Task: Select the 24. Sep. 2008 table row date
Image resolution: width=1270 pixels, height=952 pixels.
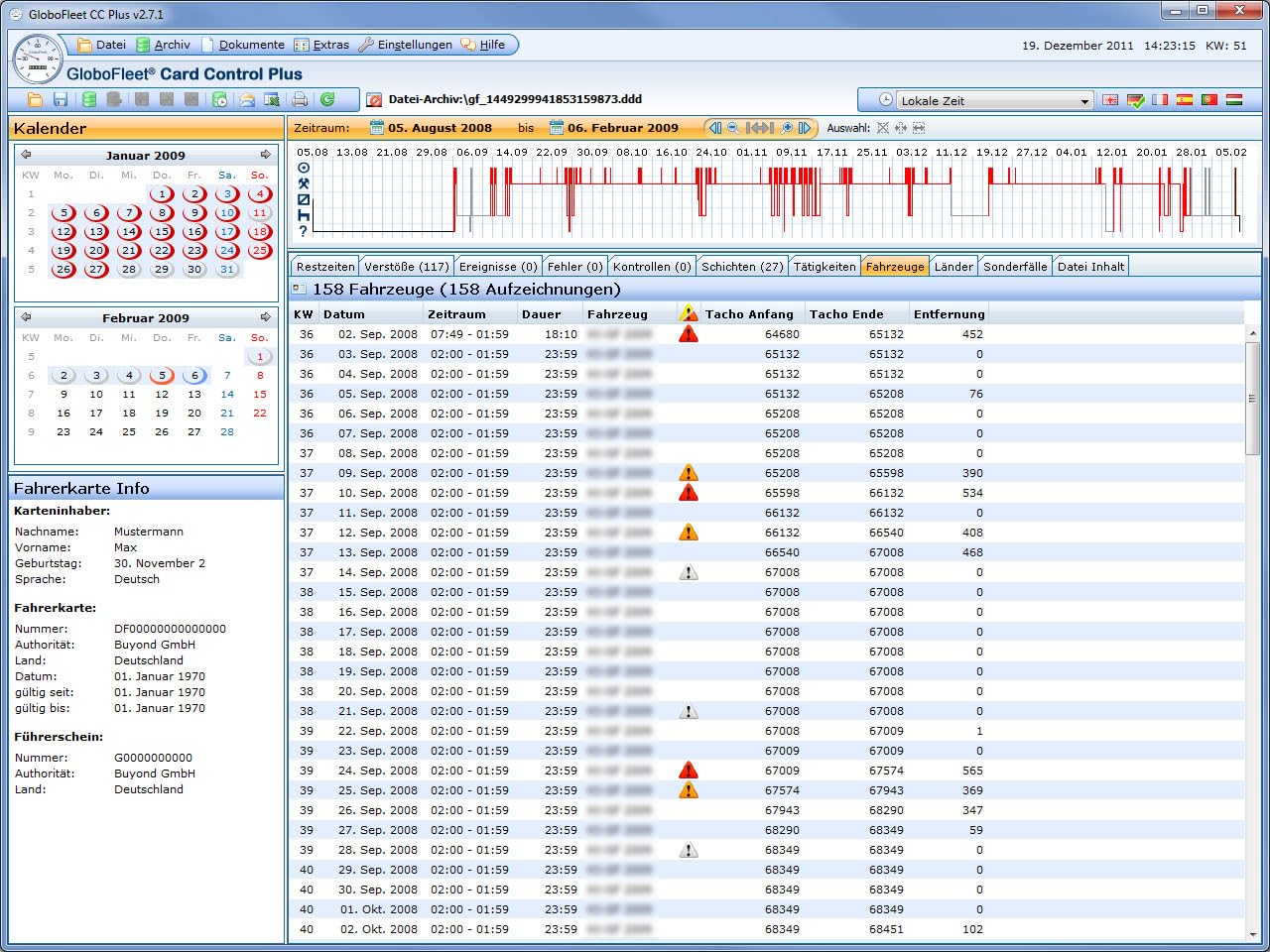Action: pyautogui.click(x=378, y=771)
